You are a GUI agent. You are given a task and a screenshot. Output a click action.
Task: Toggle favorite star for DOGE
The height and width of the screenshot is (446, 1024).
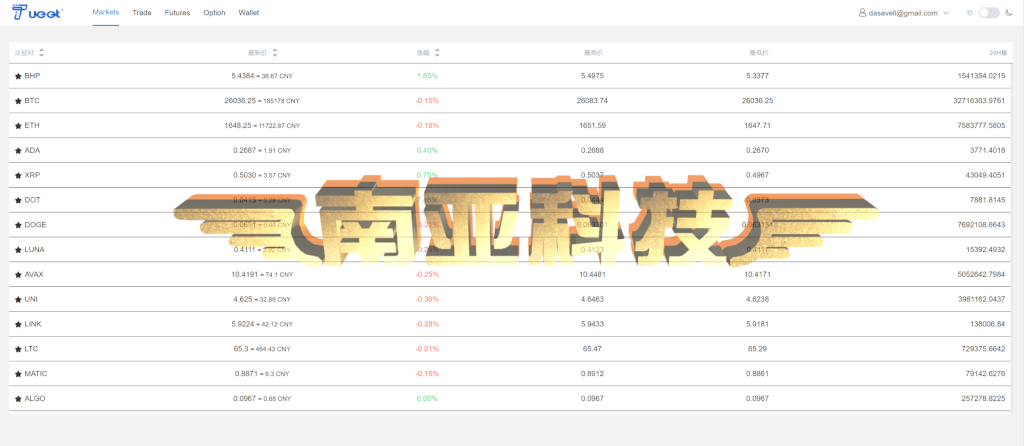click(18, 225)
